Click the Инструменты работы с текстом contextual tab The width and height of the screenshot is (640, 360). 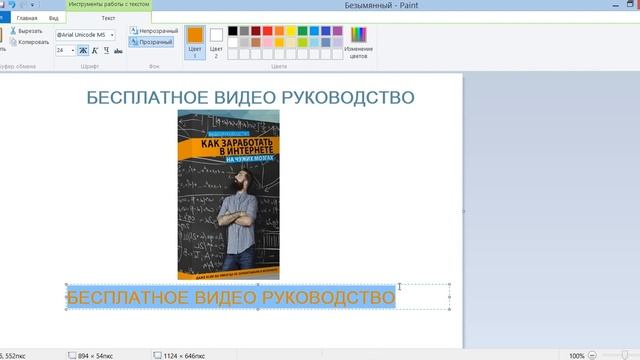[109, 4]
